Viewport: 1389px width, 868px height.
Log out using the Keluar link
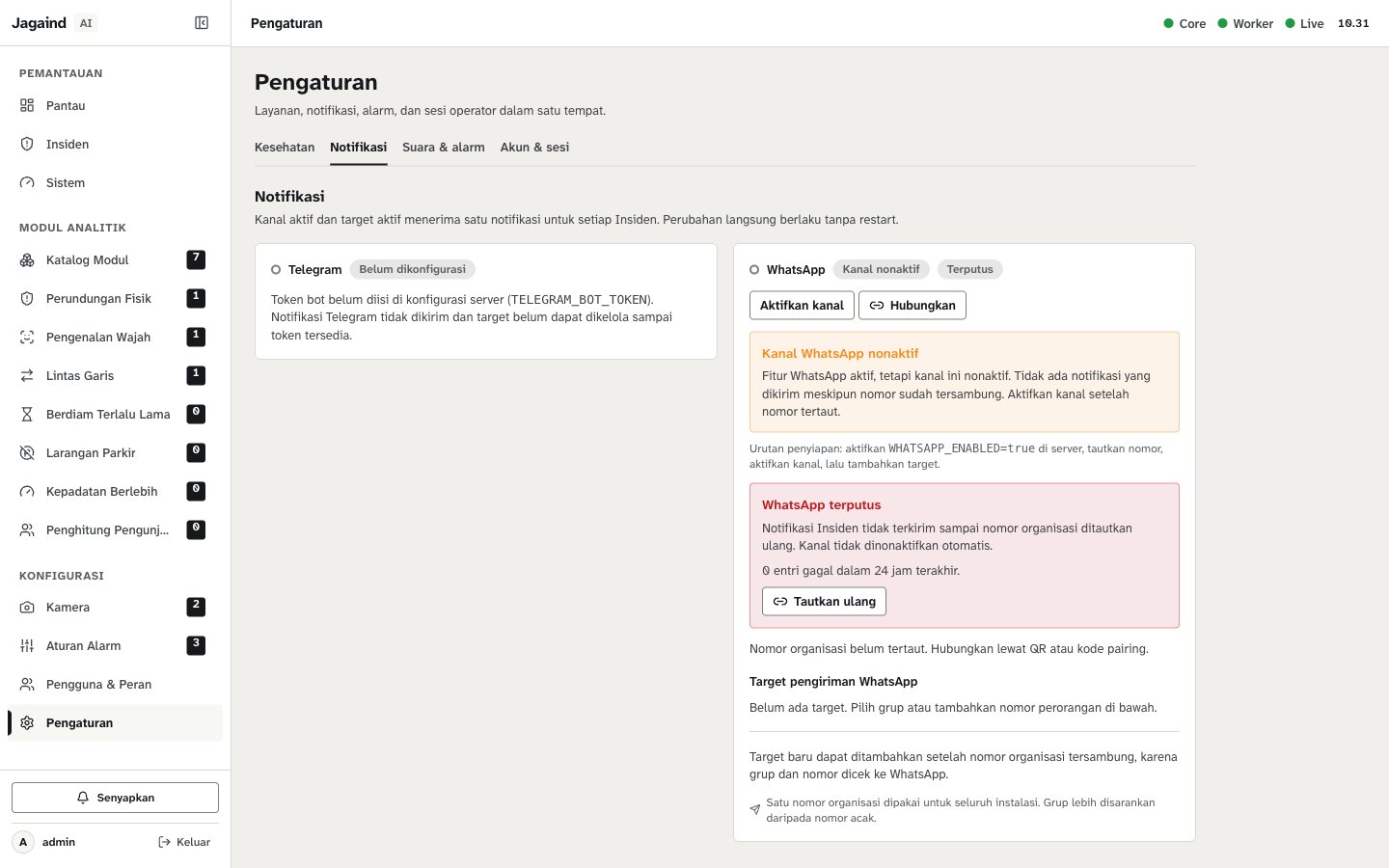[x=184, y=842]
